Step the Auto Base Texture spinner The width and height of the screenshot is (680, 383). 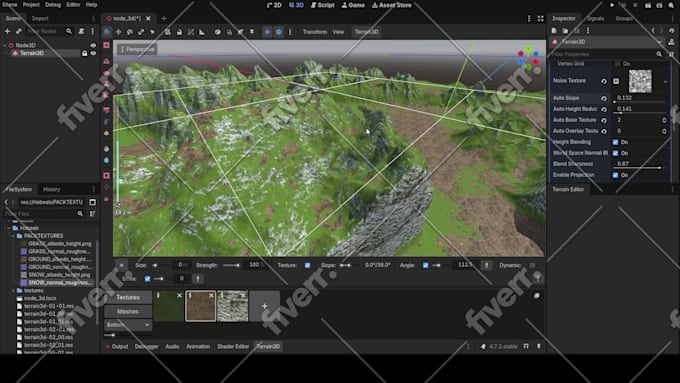pyautogui.click(x=664, y=120)
